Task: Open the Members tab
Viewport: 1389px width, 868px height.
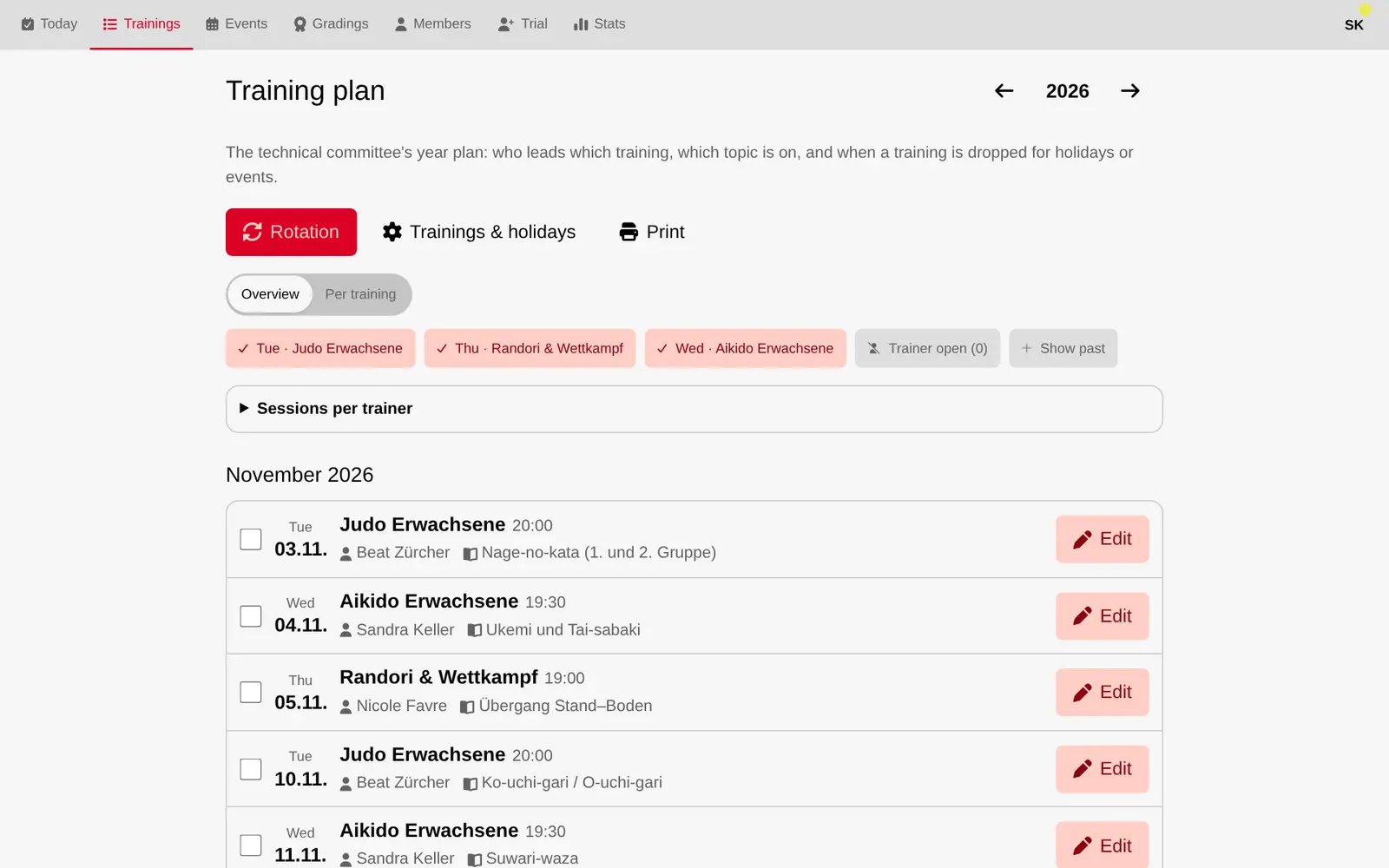Action: [432, 24]
